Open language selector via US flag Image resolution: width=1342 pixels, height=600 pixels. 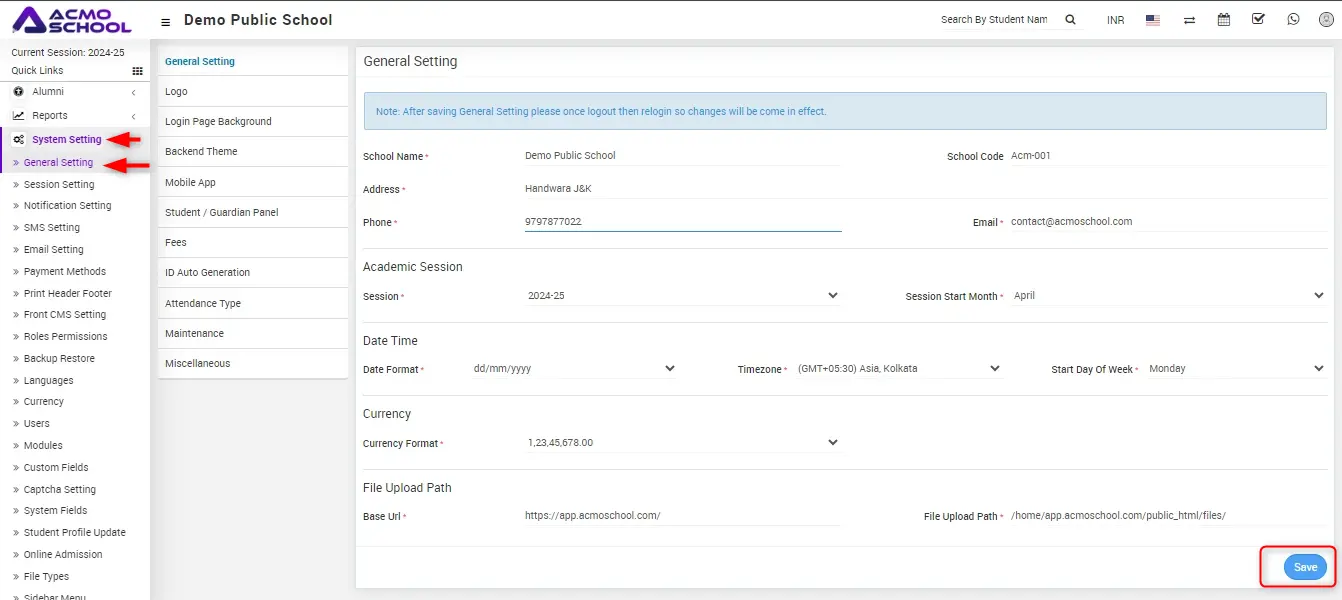pos(1153,20)
